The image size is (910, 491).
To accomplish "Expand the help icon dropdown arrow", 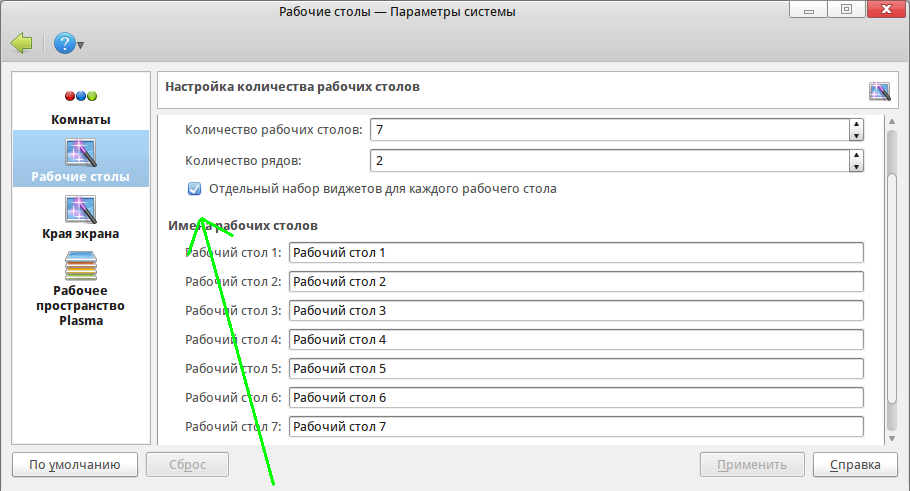I will point(81,45).
